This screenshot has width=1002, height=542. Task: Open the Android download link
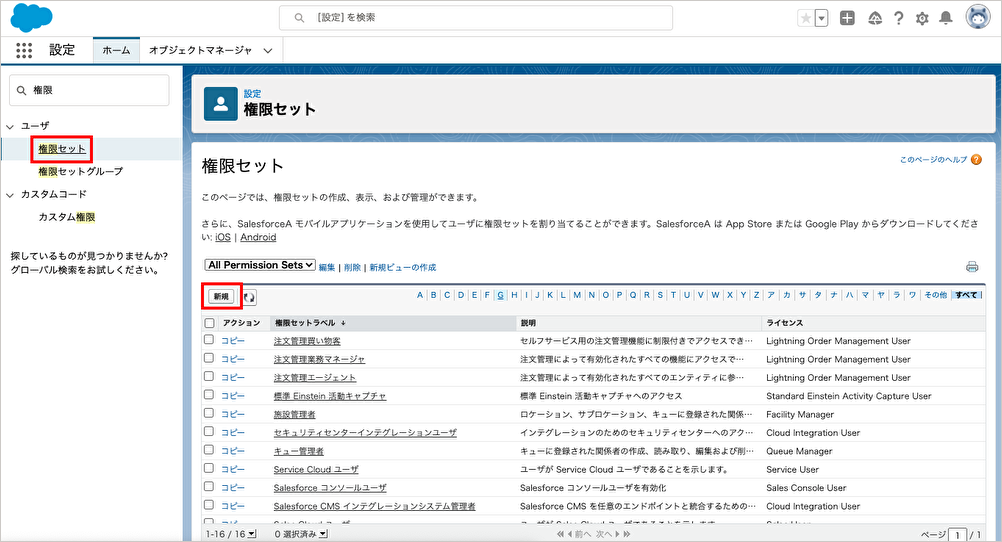coord(258,237)
